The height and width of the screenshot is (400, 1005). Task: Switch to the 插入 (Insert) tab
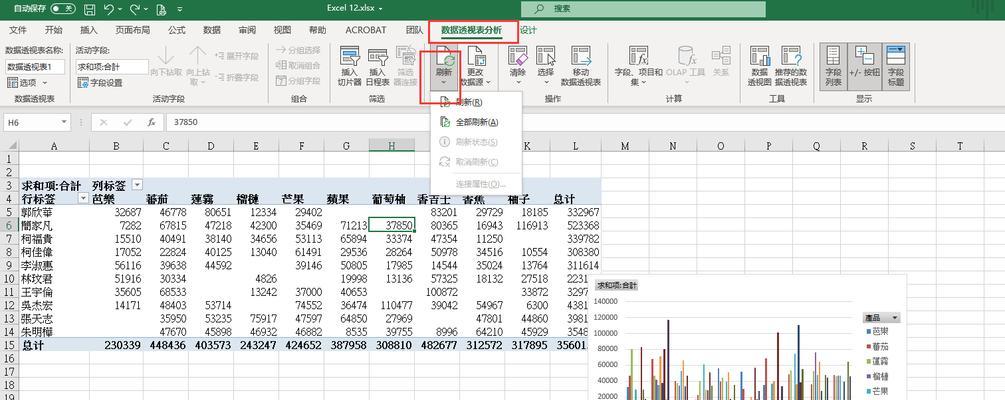coord(89,29)
